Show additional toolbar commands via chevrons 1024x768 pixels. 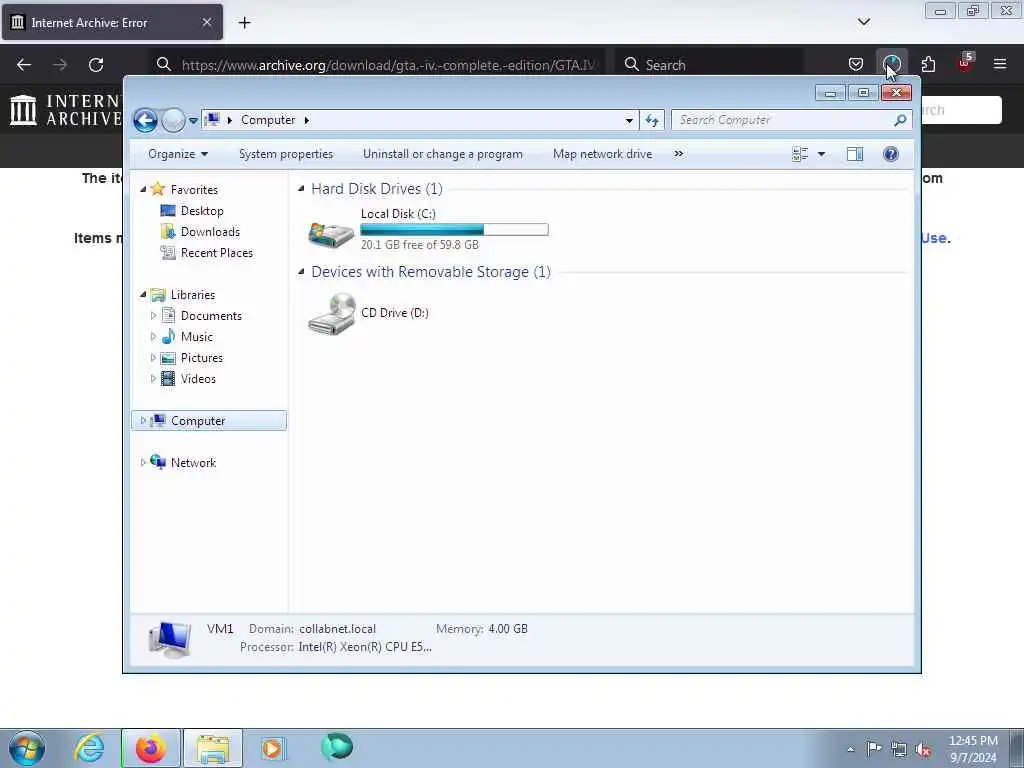679,154
